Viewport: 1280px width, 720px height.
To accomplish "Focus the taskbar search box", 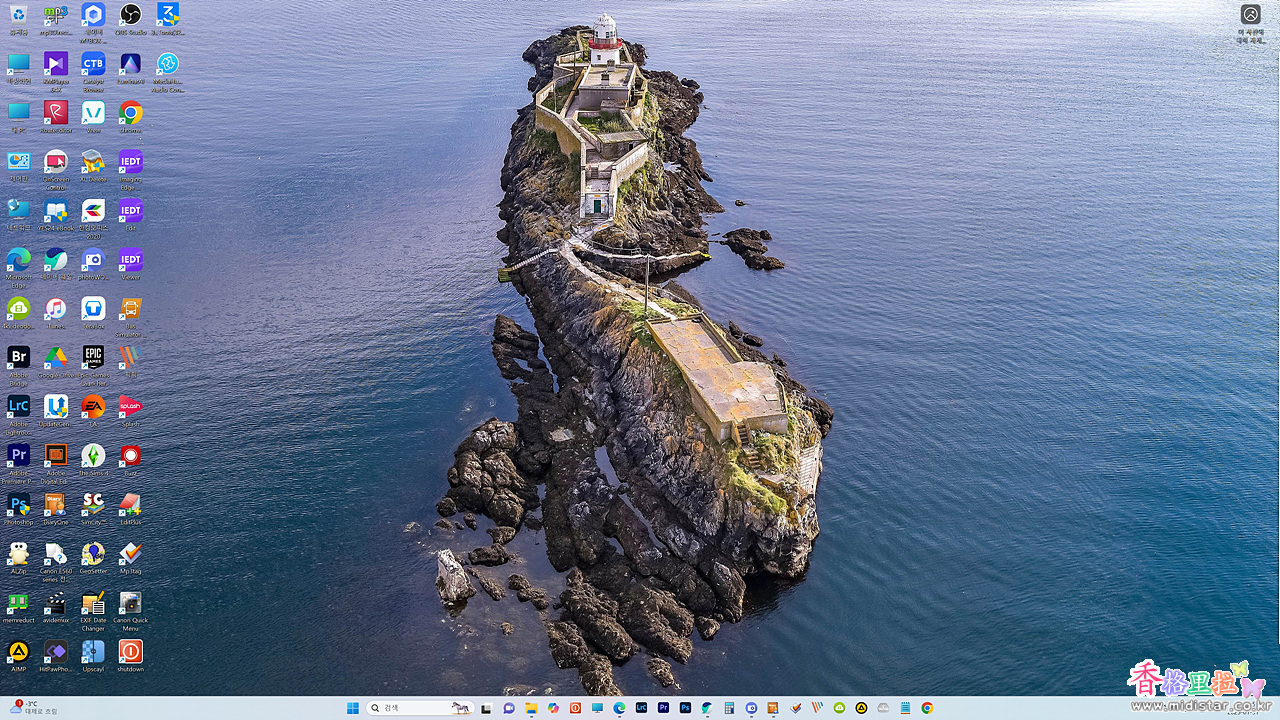I will click(420, 708).
